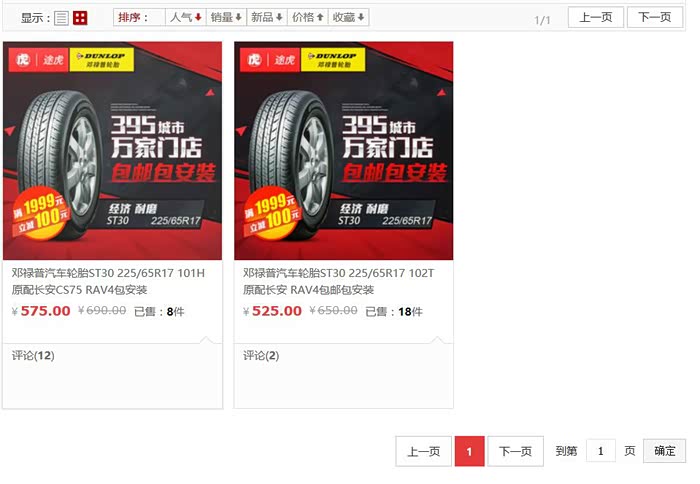This screenshot has height=484, width=700.
Task: Sort products by 新品 newest
Action: tap(267, 17)
